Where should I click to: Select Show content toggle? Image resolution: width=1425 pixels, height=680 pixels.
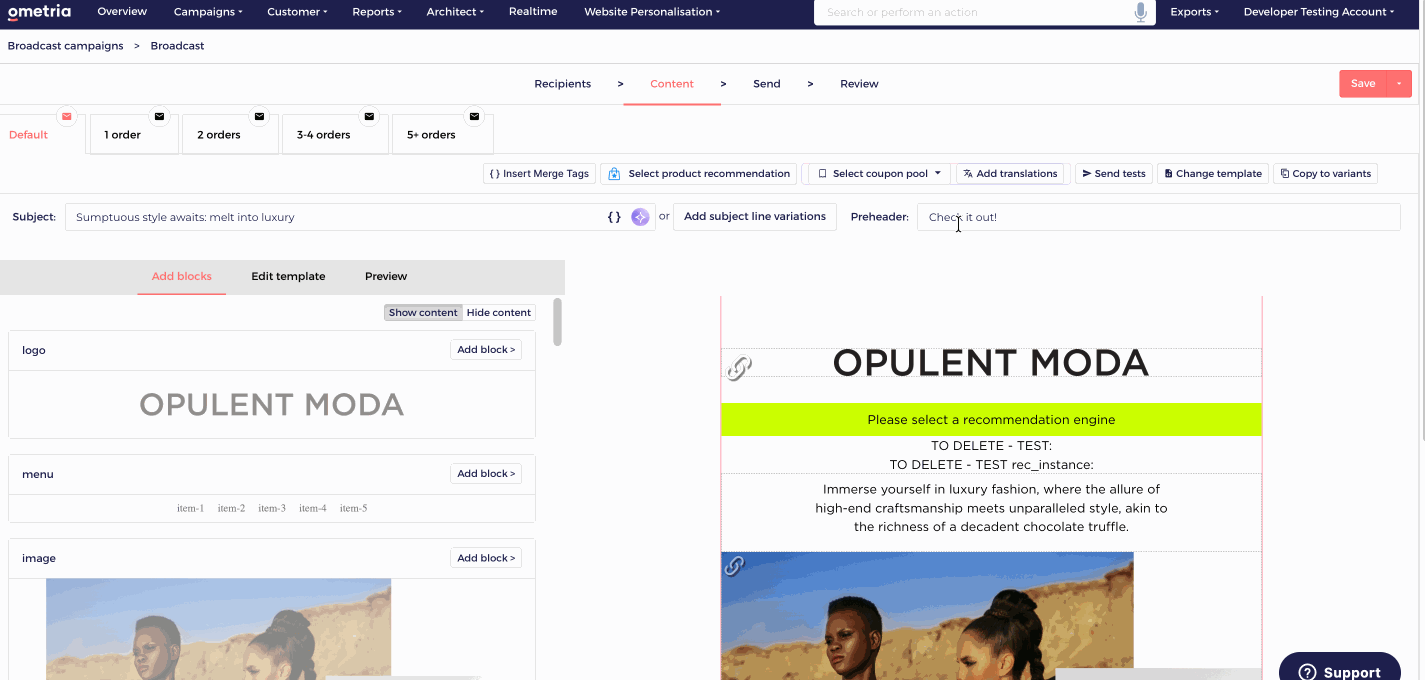pos(423,313)
